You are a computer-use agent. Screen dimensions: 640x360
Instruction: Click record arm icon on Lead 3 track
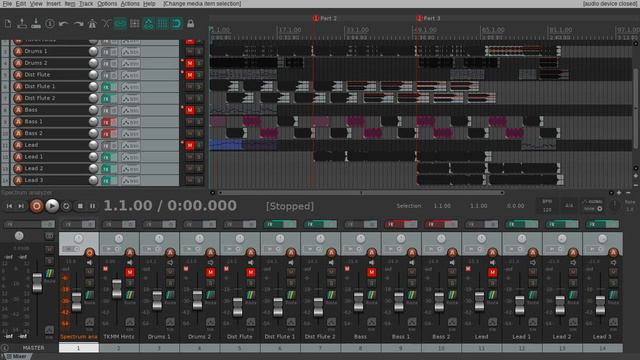[18, 180]
